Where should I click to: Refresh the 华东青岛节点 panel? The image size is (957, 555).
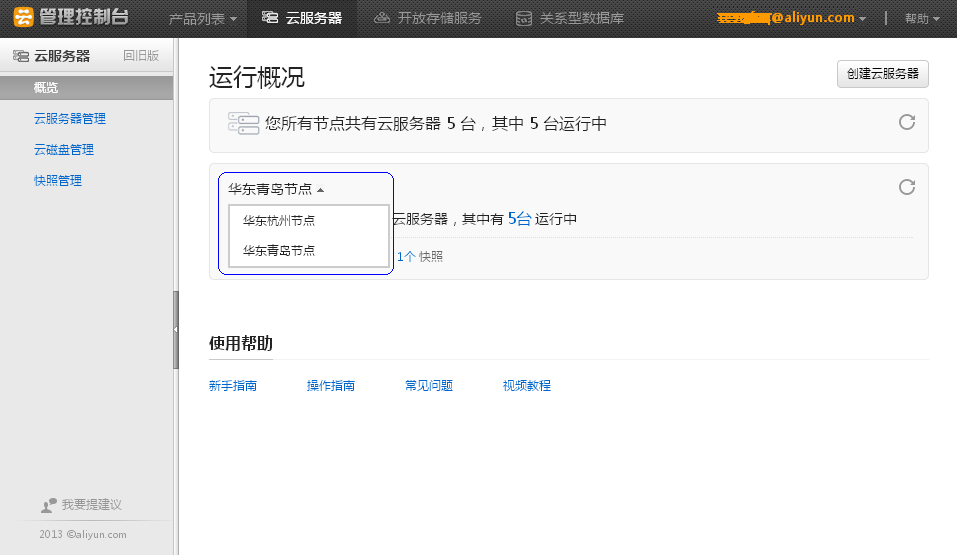coord(907,187)
